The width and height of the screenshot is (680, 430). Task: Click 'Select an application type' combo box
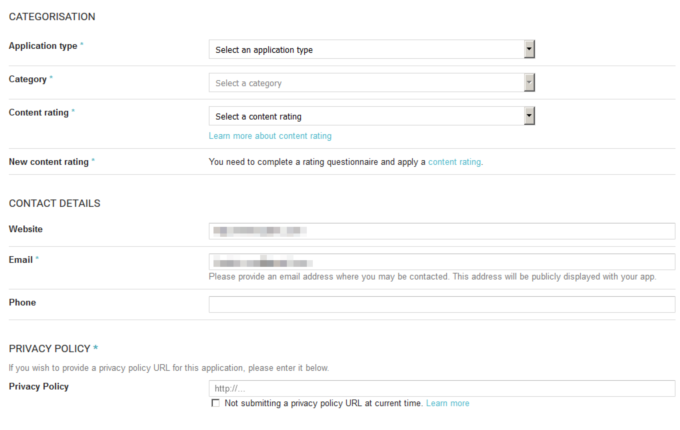pyautogui.click(x=372, y=49)
